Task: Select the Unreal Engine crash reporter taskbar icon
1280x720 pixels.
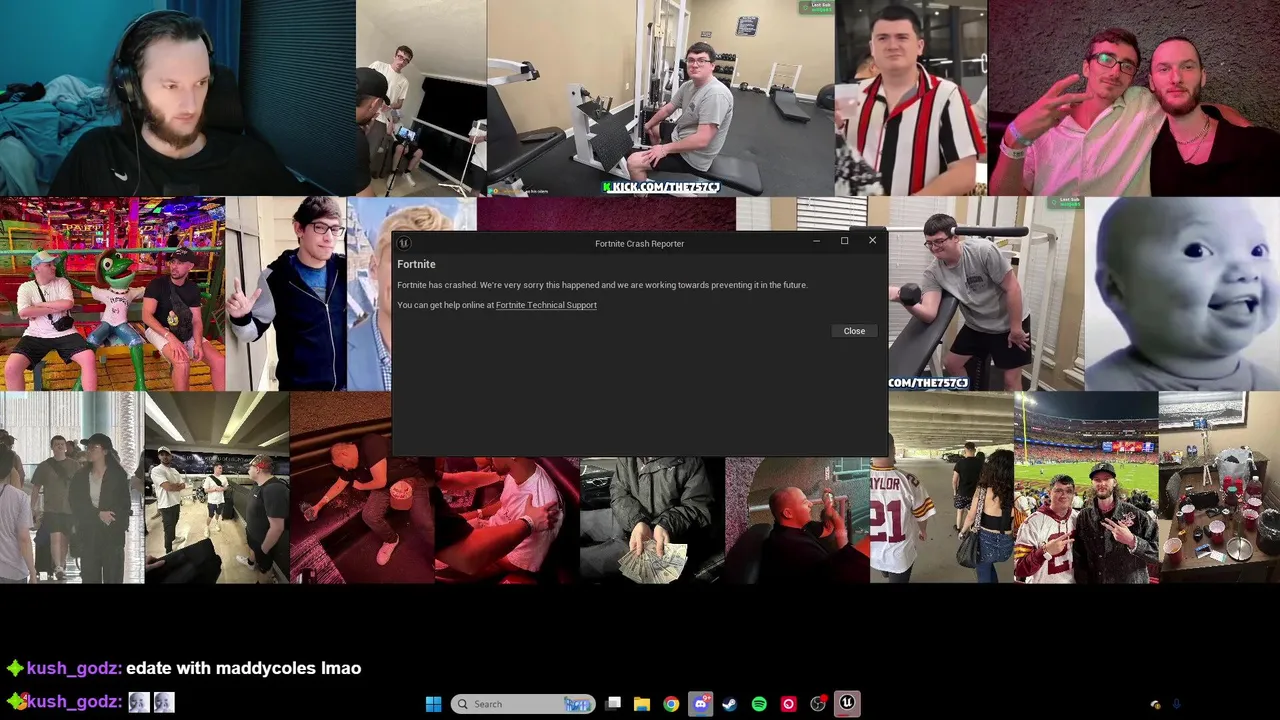Action: 847,704
